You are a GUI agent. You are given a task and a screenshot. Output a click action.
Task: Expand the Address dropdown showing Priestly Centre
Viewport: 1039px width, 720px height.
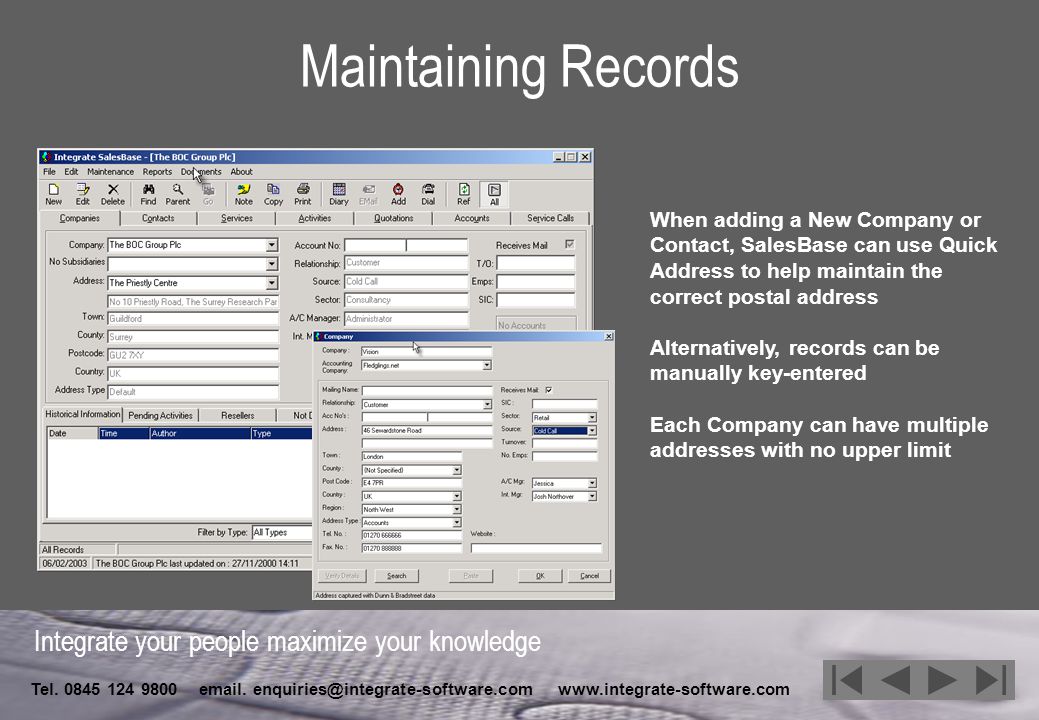tap(272, 283)
